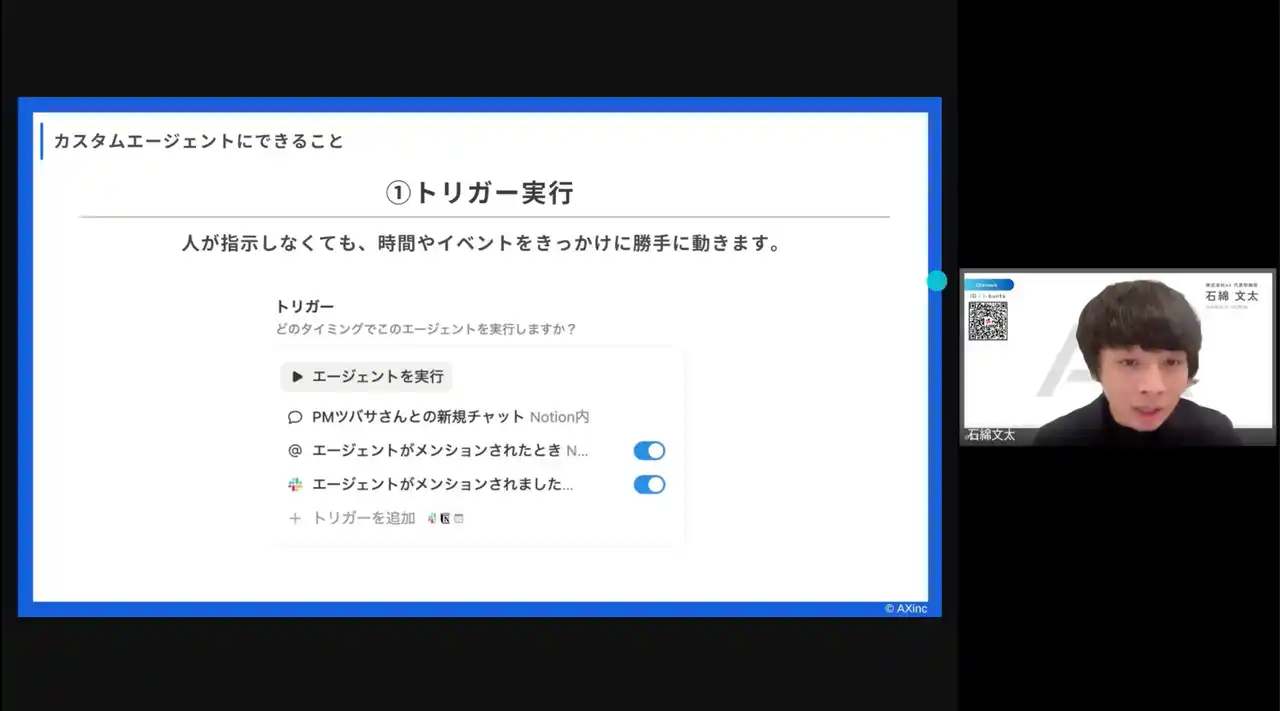Viewport: 1280px width, 711px height.
Task: Select small calendar icon after トリガーを追加
Action: click(x=459, y=518)
